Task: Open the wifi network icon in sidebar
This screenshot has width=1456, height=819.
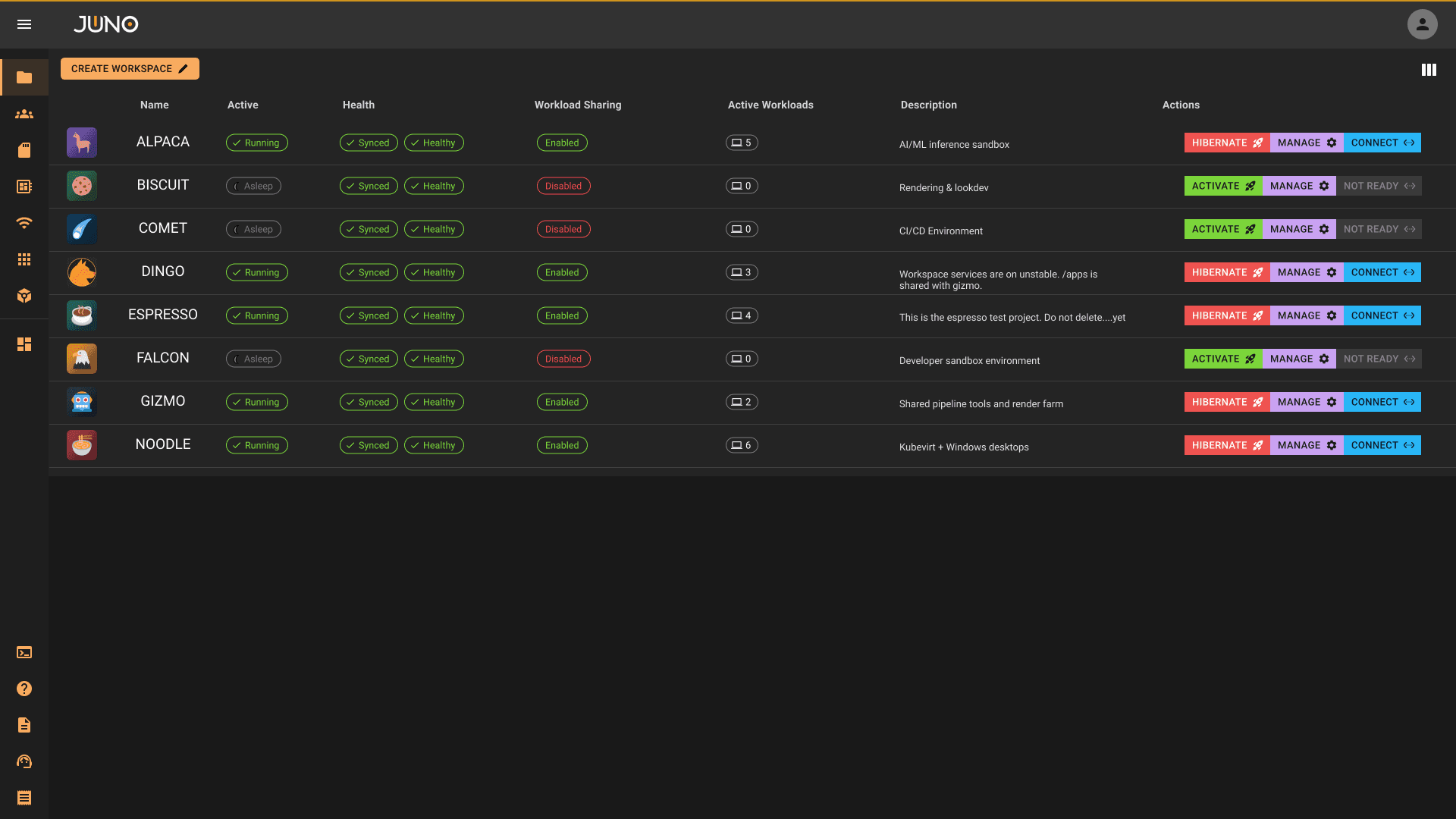Action: (x=24, y=223)
